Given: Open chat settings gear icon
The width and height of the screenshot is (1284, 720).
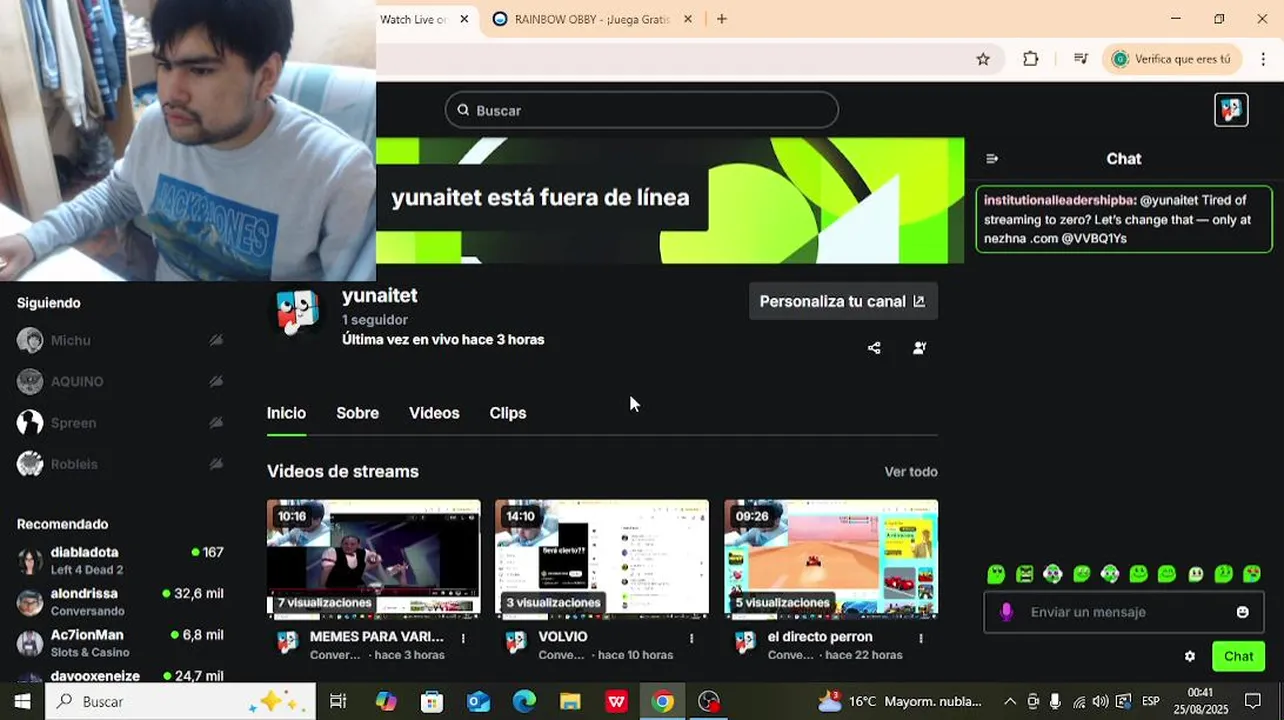Looking at the screenshot, I should 1190,657.
